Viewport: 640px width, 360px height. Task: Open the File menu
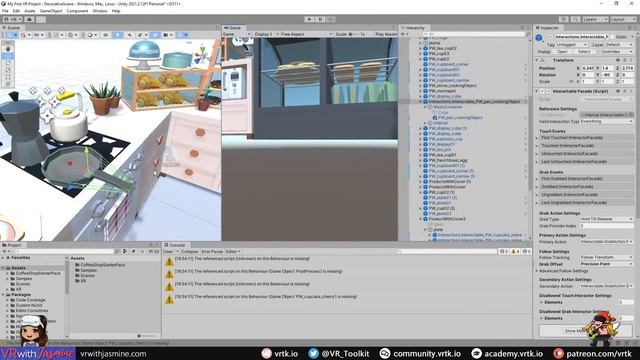5,11
